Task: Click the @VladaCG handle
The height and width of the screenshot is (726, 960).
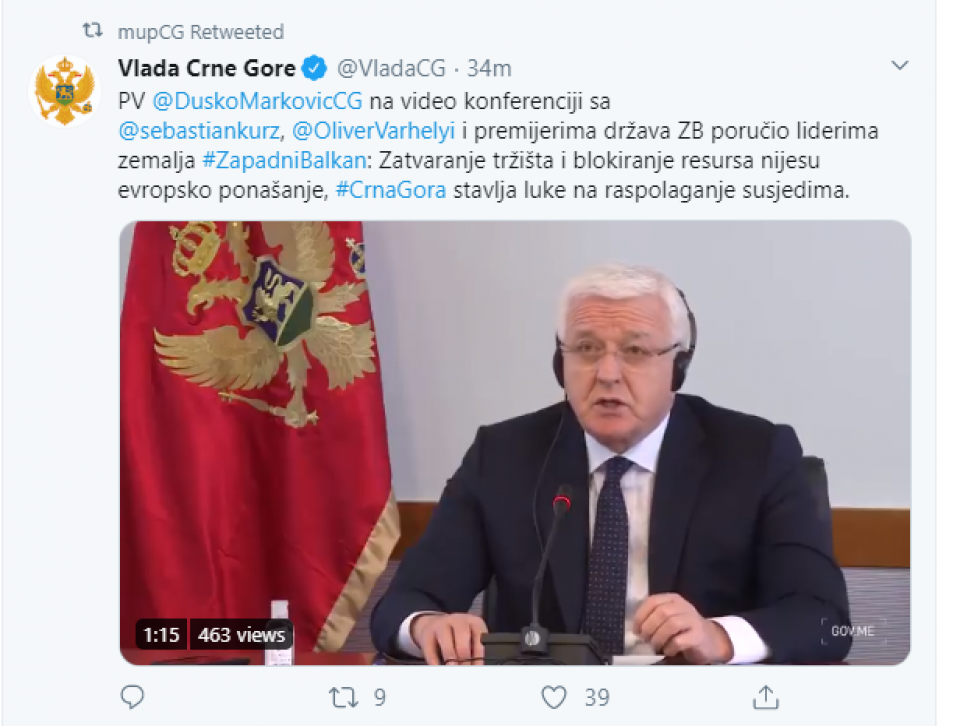Action: click(392, 68)
